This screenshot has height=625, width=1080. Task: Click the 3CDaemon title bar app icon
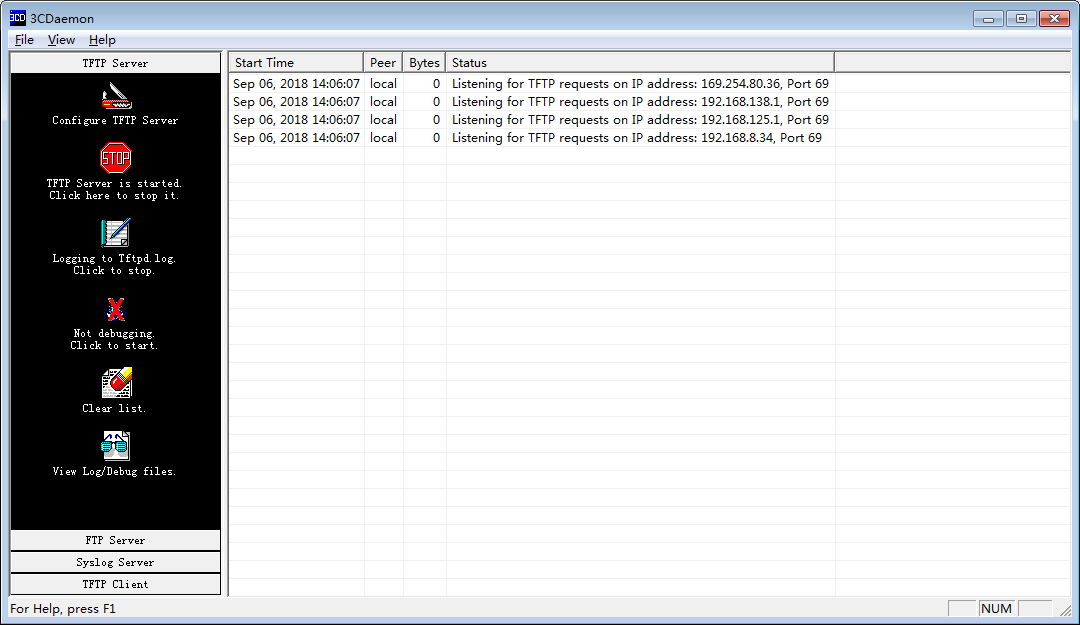click(17, 18)
